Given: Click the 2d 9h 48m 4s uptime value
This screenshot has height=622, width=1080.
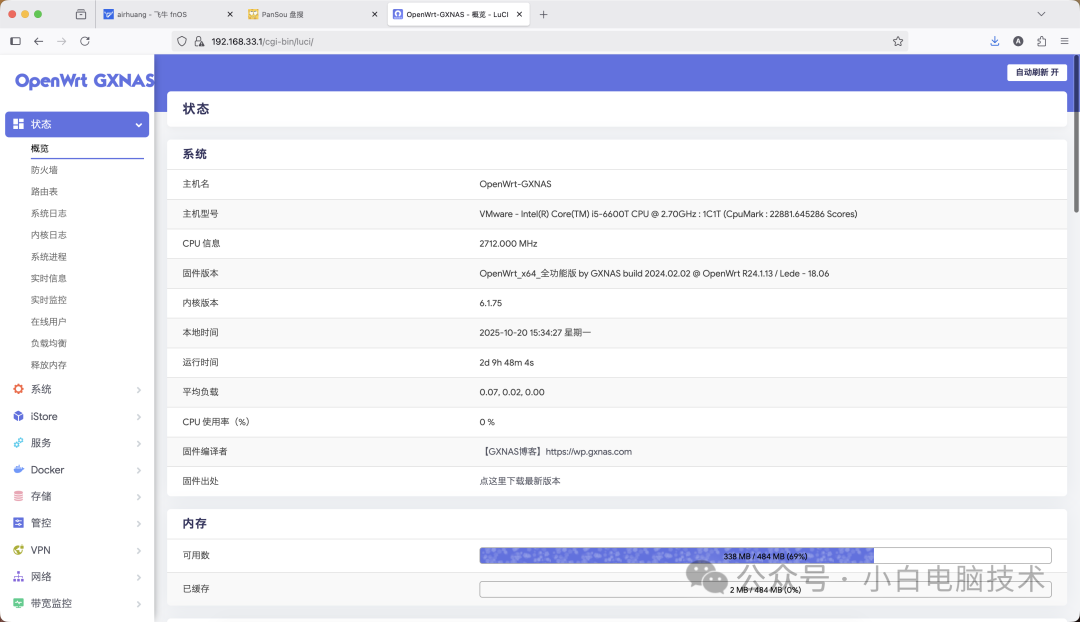Looking at the screenshot, I should pos(506,362).
